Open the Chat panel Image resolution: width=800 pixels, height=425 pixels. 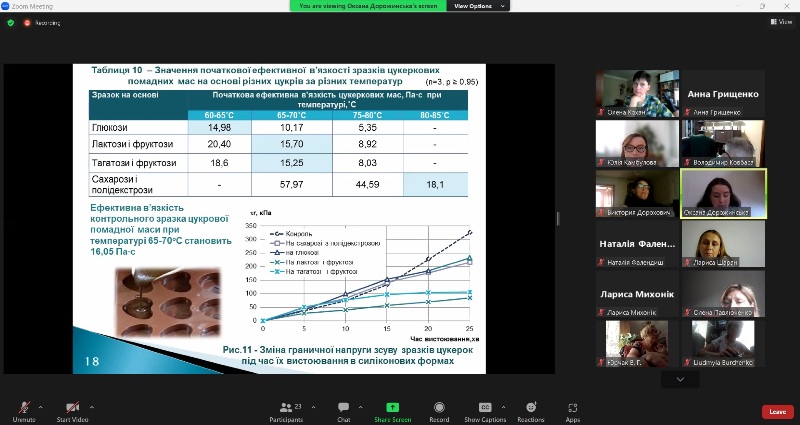coord(343,411)
